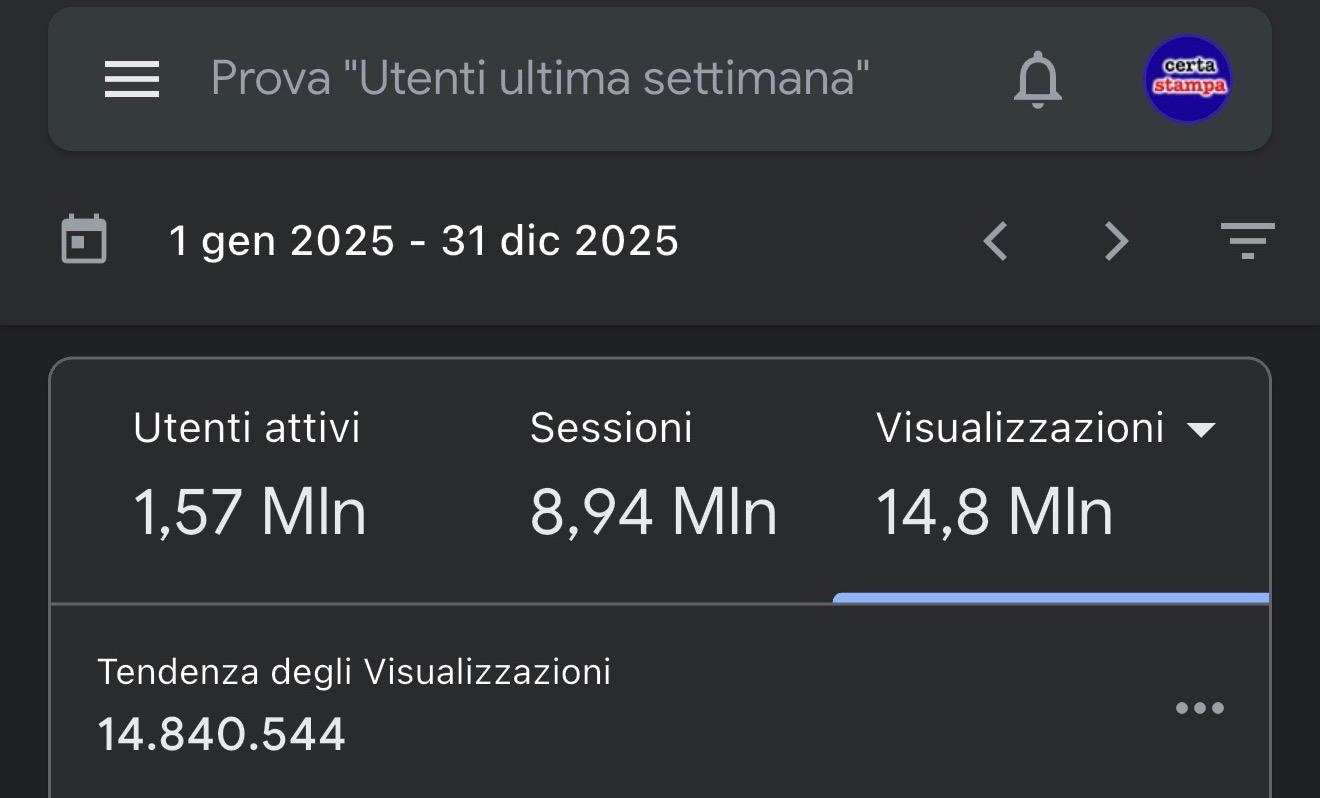
Task: Open the hamburger navigation menu
Action: (x=132, y=79)
